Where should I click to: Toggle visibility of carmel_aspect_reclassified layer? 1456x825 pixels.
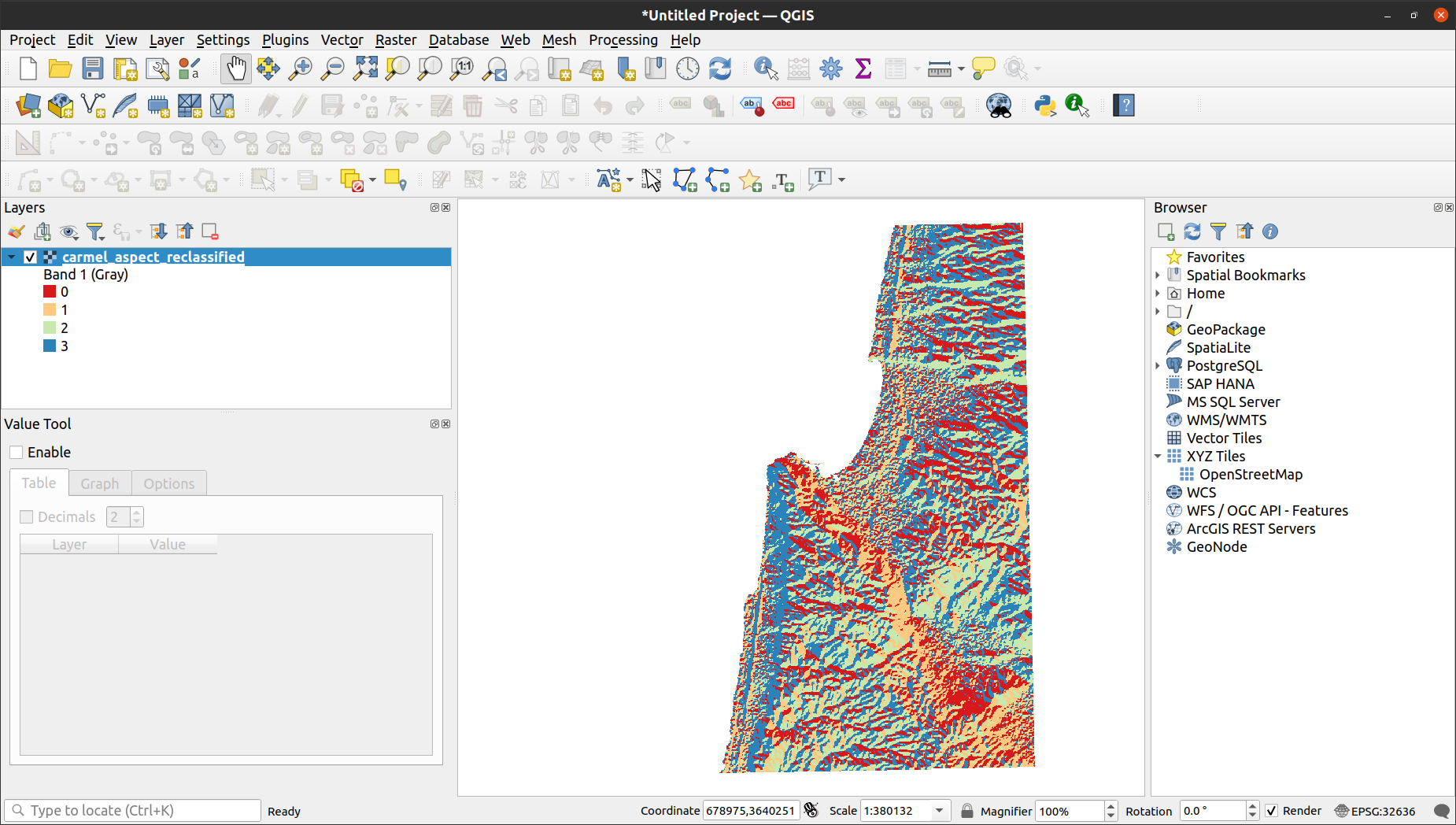[31, 257]
